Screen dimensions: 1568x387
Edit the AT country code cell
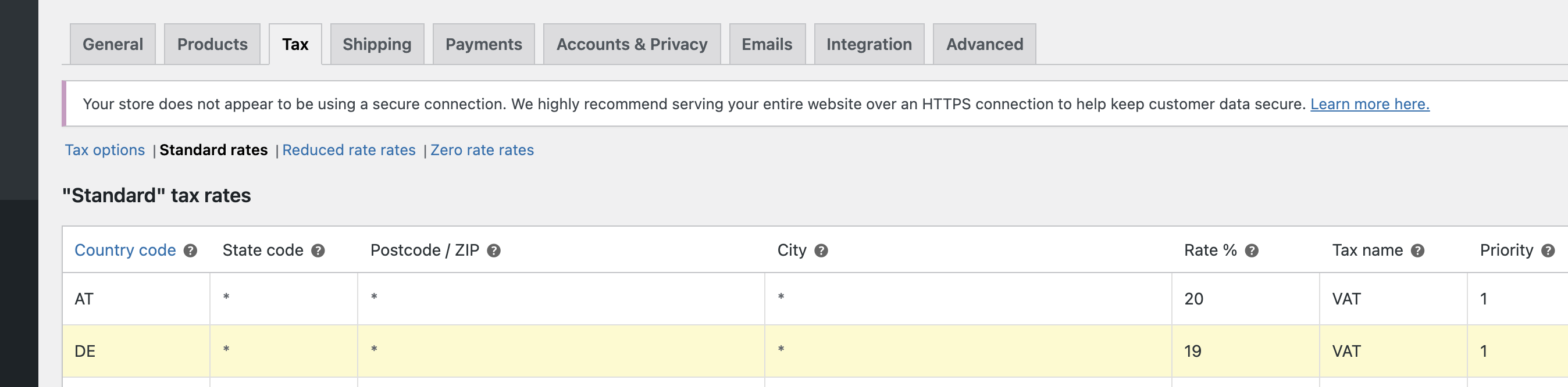136,299
